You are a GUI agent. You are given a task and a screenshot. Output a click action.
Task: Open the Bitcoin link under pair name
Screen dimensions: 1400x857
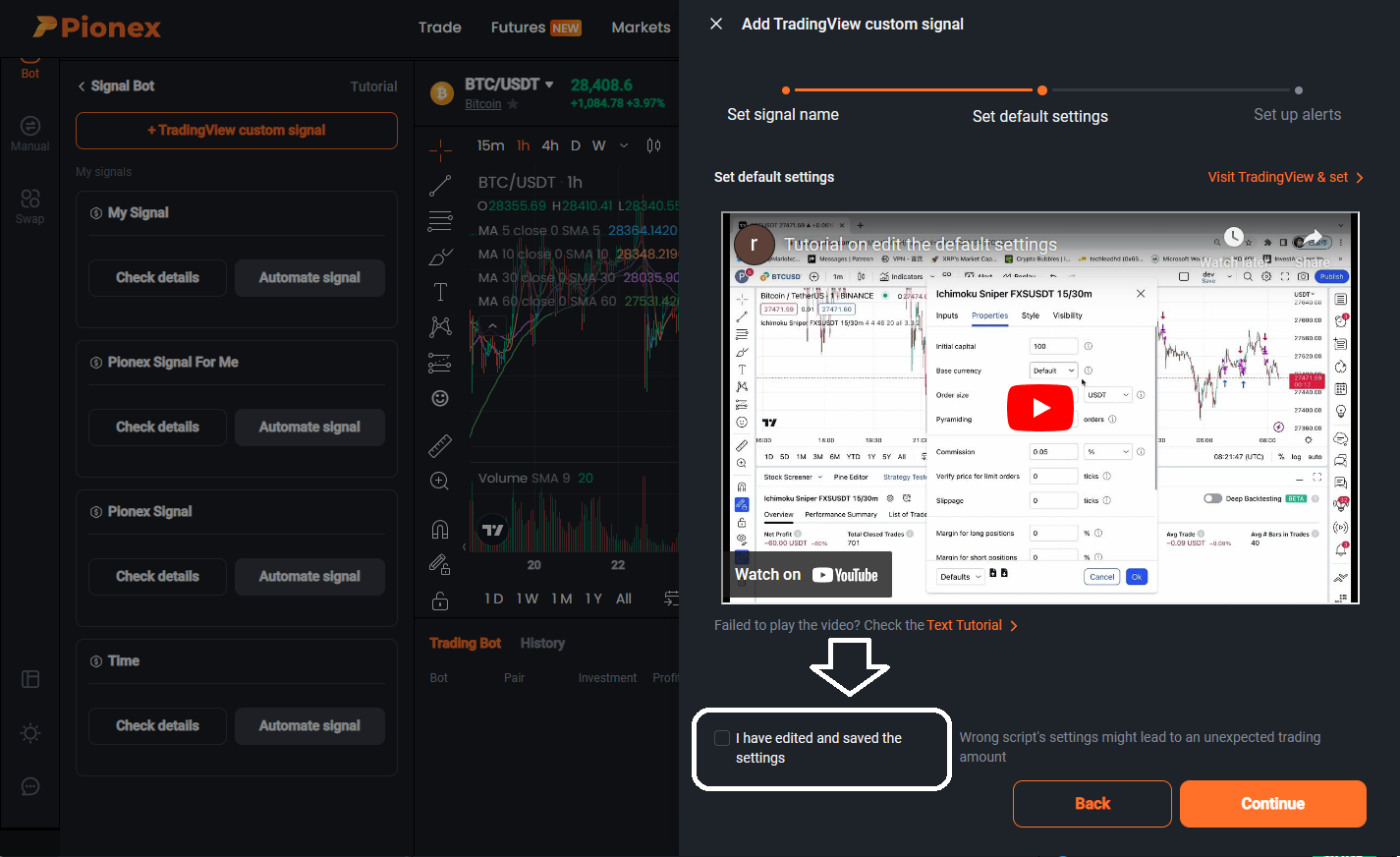[x=482, y=104]
